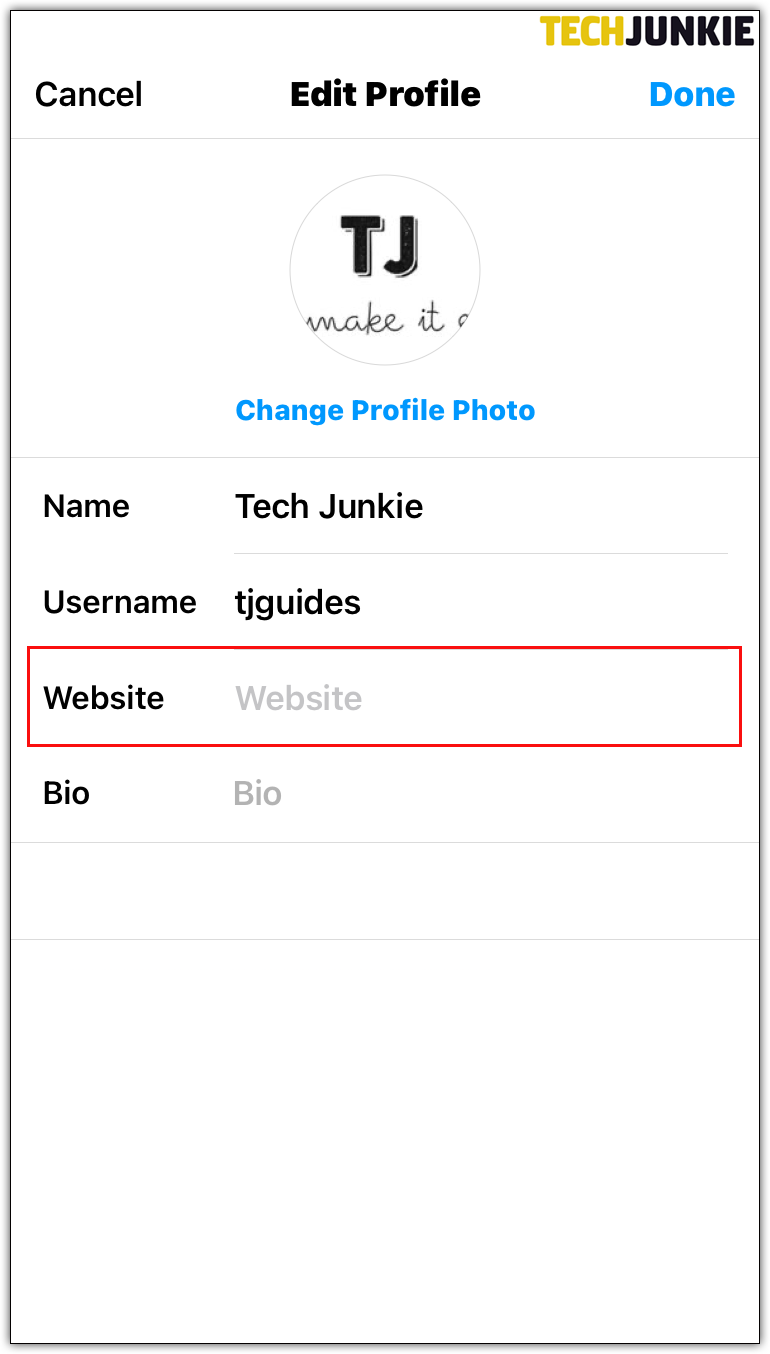Click the Website row label
Image resolution: width=770 pixels, height=1354 pixels.
[x=103, y=698]
